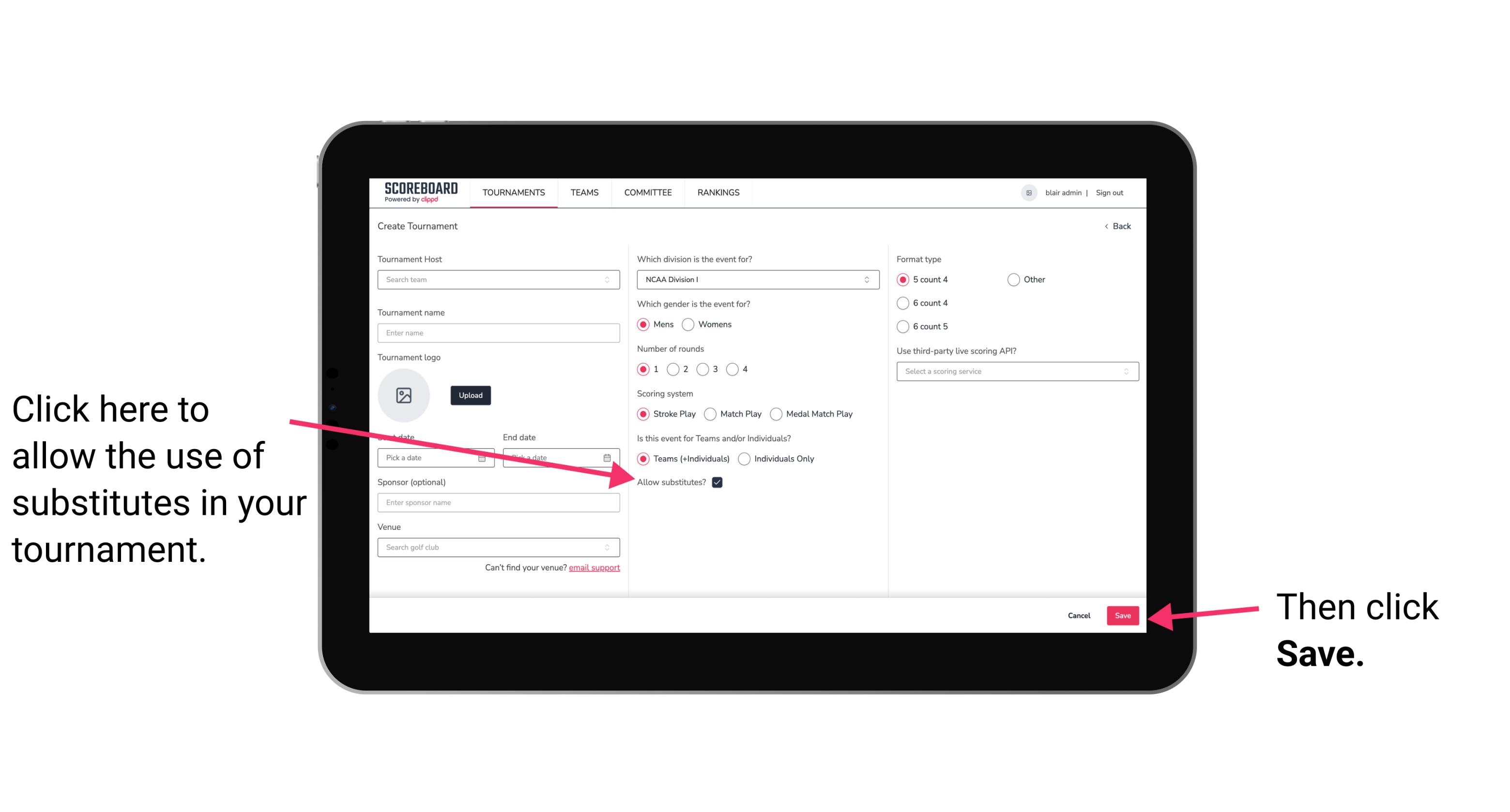Click the image placeholder upload icon
This screenshot has height=812, width=1510.
(404, 395)
